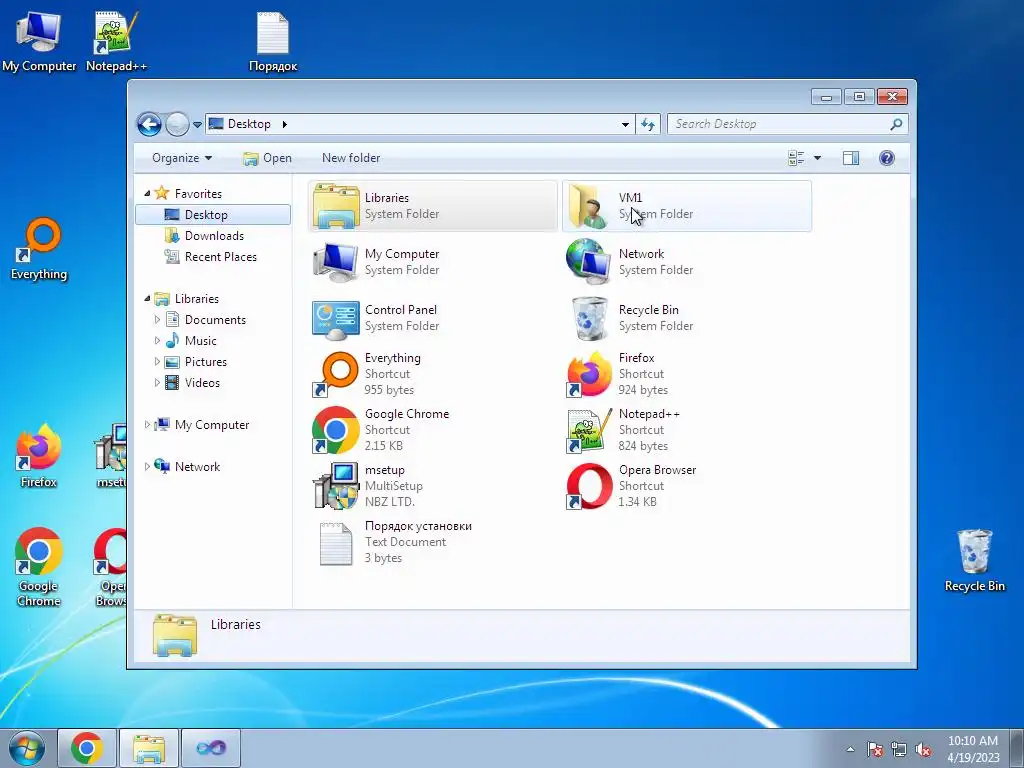Click the Refresh button beside address bar

pos(648,124)
